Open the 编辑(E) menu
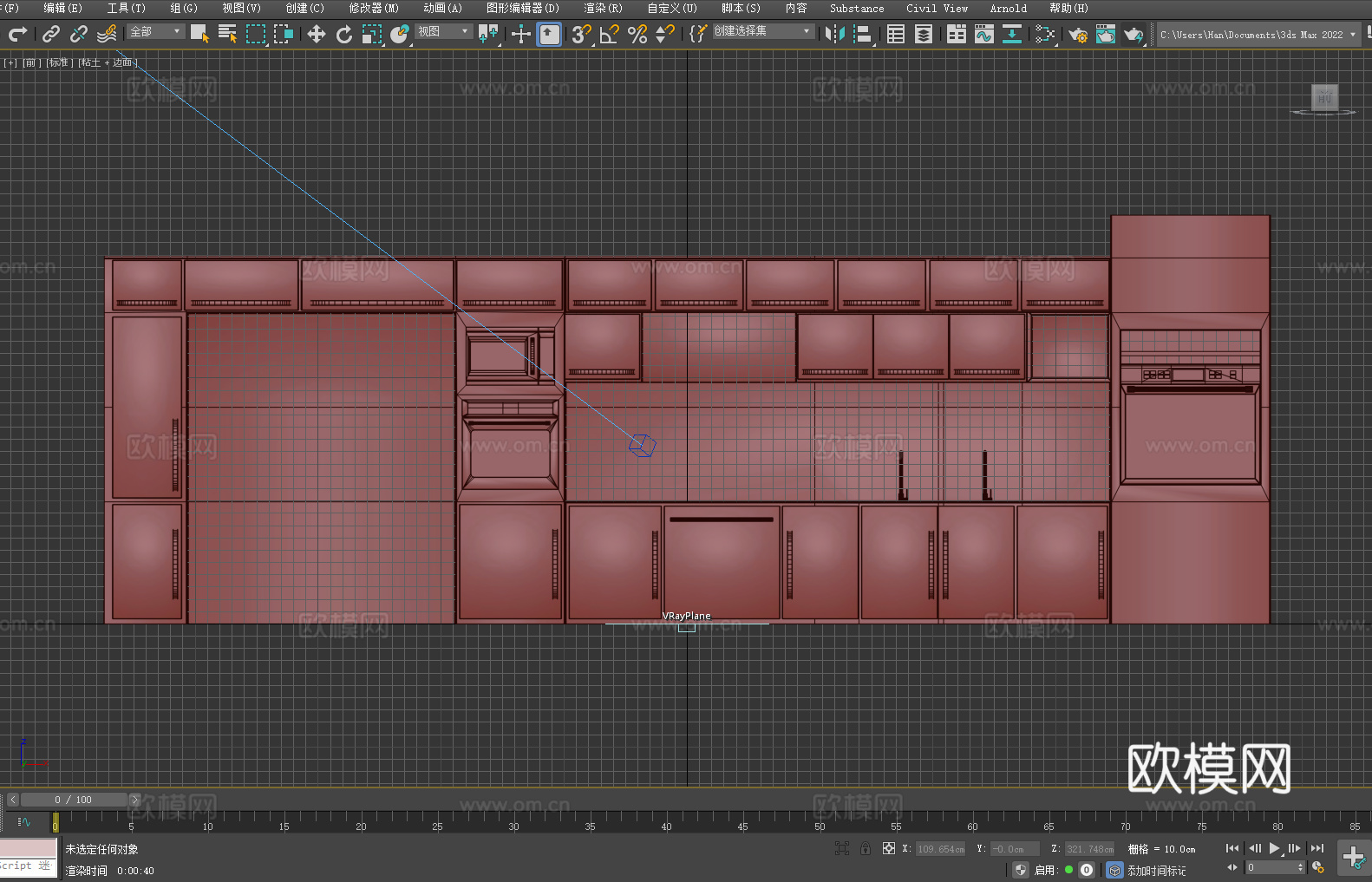 (63, 8)
